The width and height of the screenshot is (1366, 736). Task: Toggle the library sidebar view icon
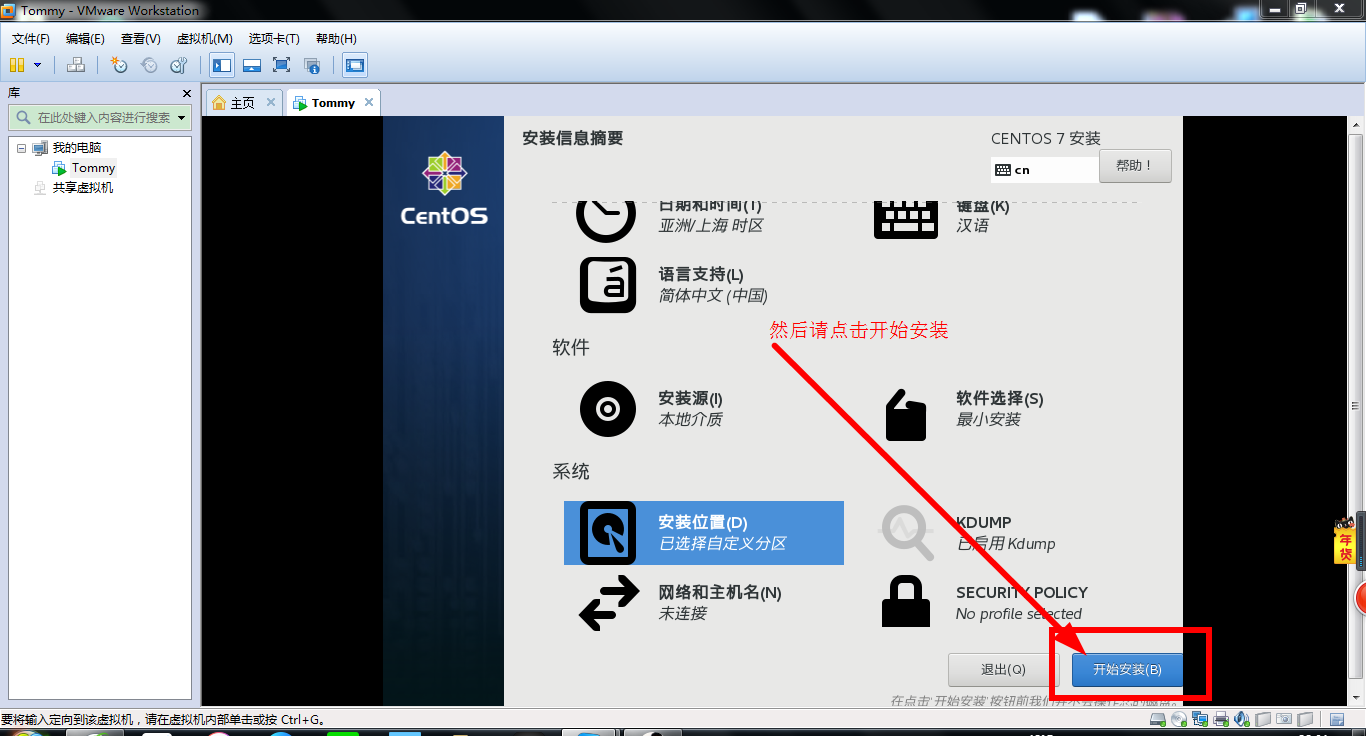(222, 65)
